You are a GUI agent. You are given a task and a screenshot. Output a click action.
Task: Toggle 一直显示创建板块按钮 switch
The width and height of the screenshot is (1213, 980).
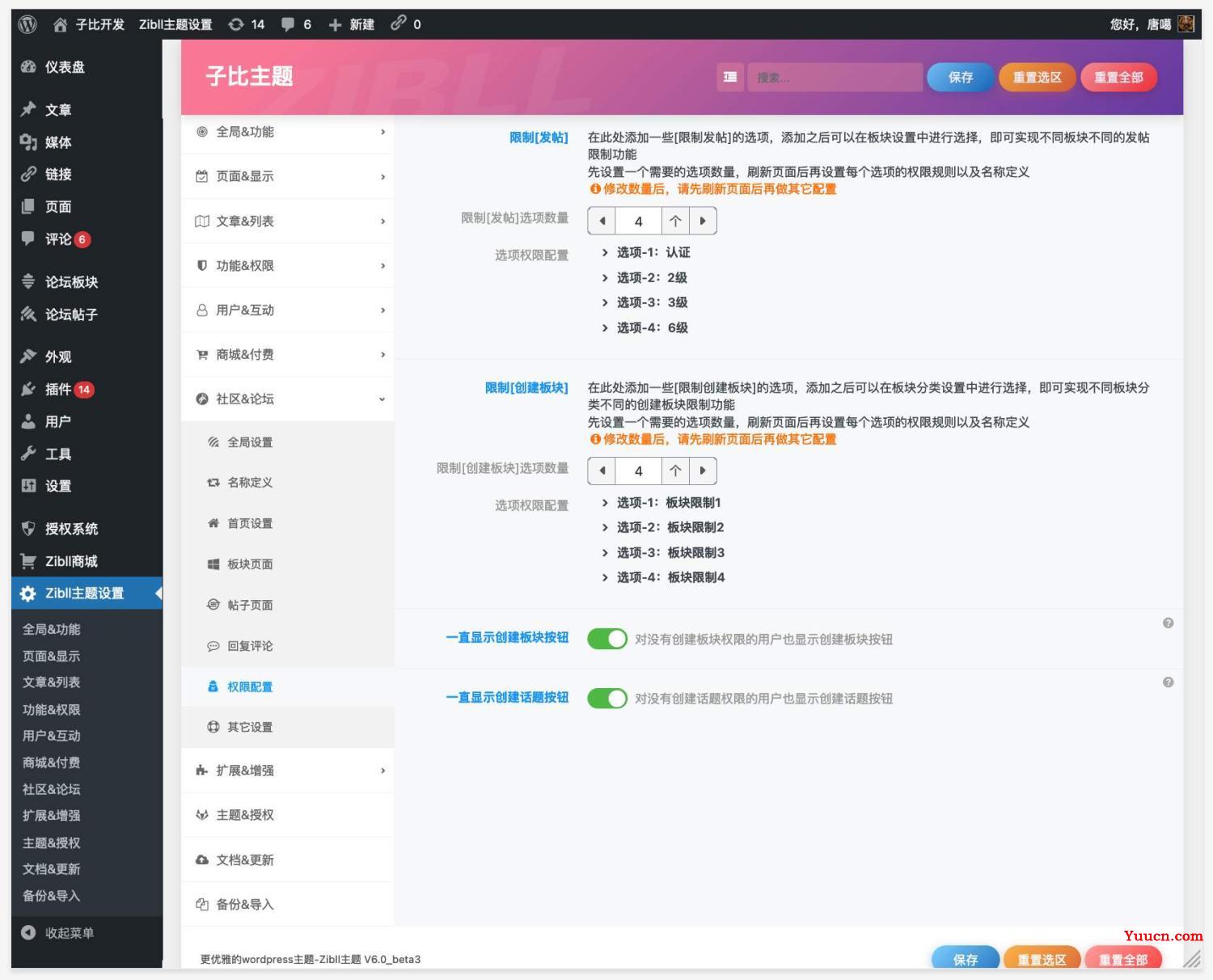[607, 639]
